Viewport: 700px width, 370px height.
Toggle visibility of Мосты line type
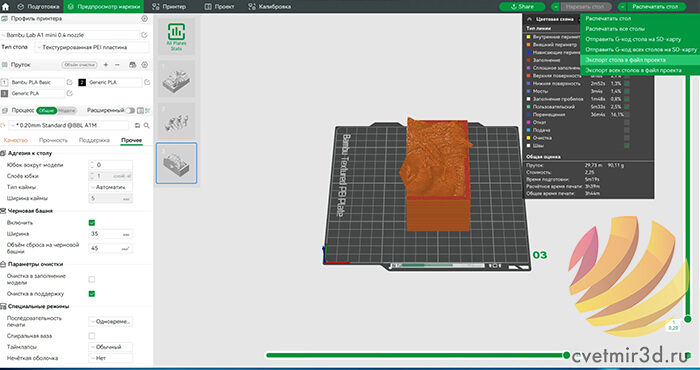627,91
